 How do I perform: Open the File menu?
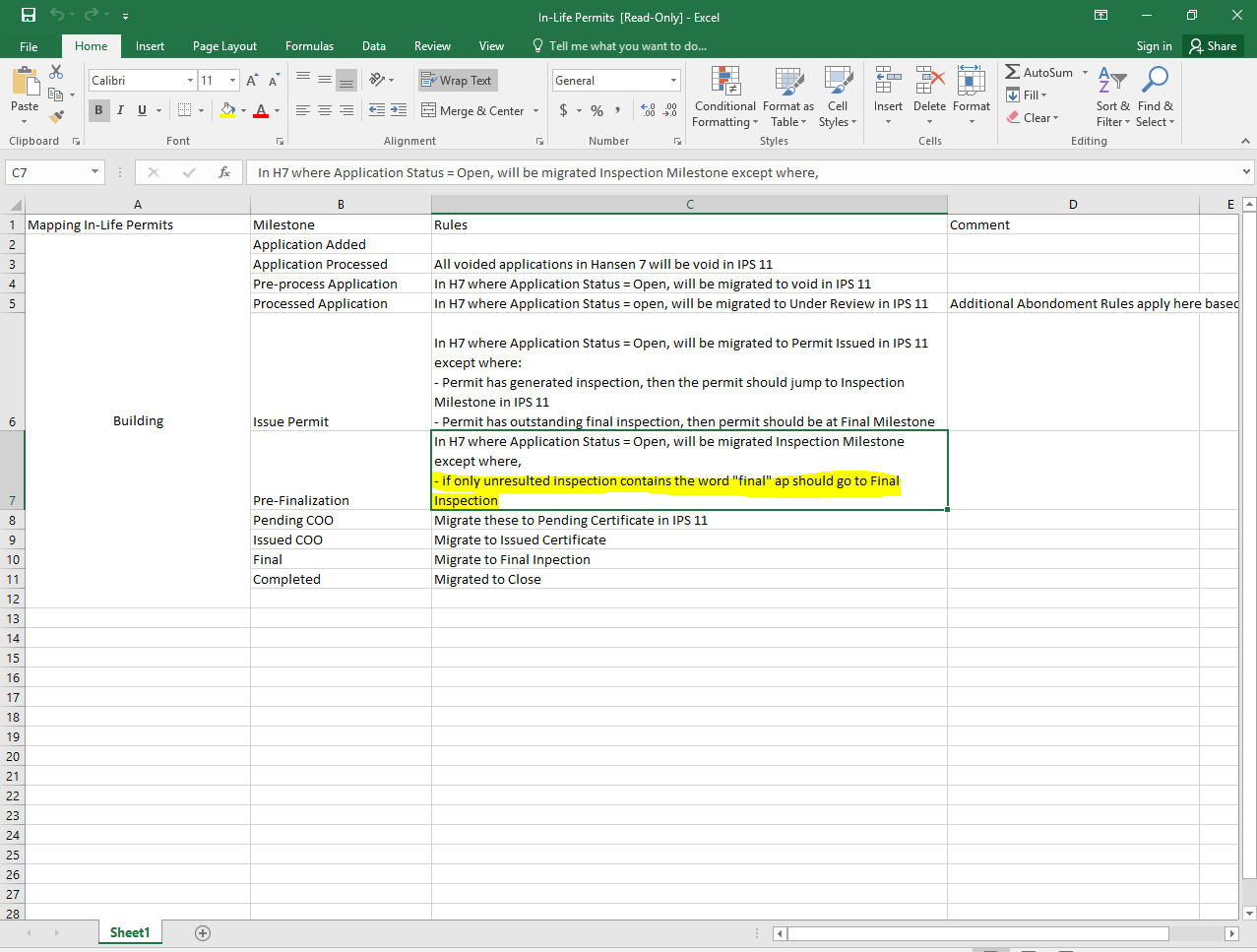click(29, 46)
